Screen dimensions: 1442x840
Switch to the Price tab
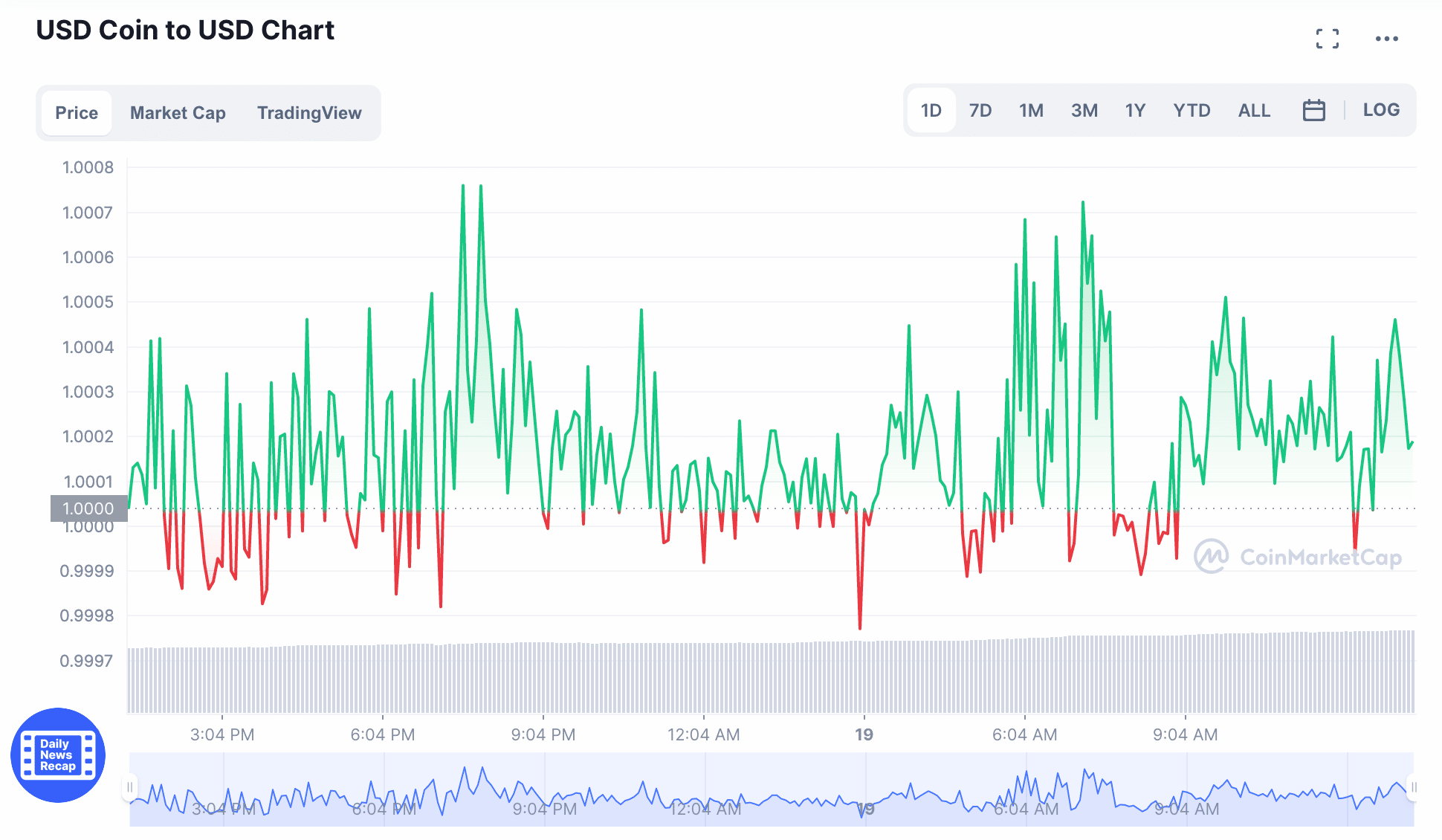77,113
